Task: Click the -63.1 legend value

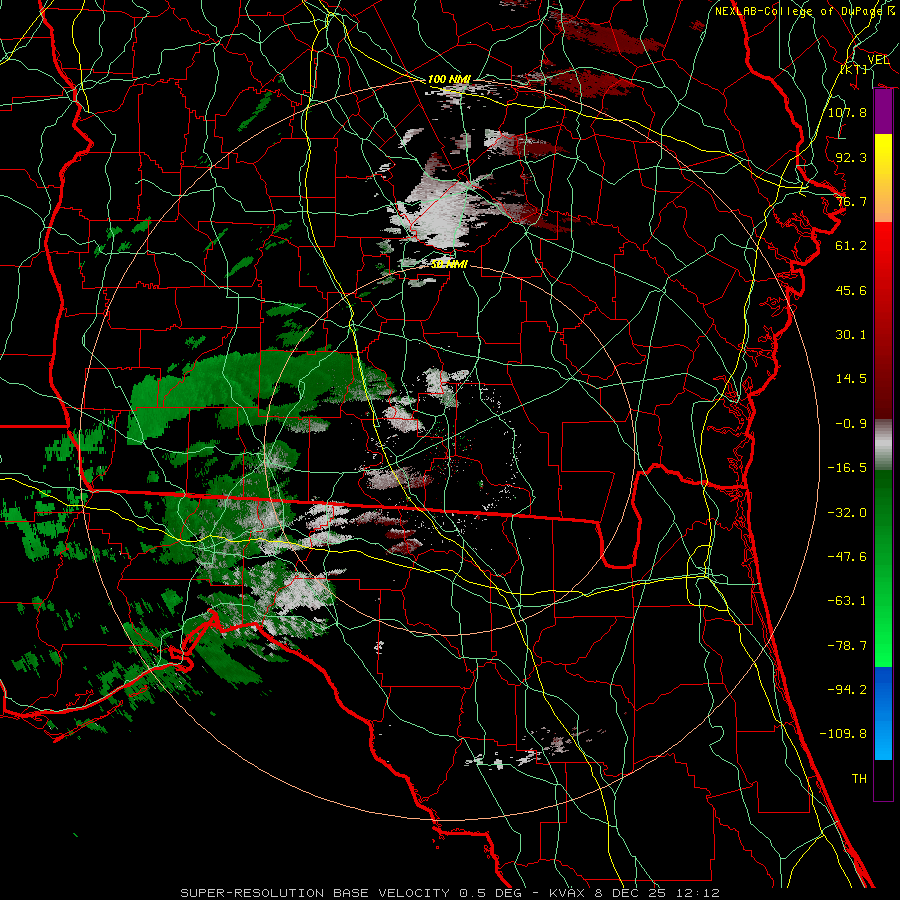Action: [847, 601]
